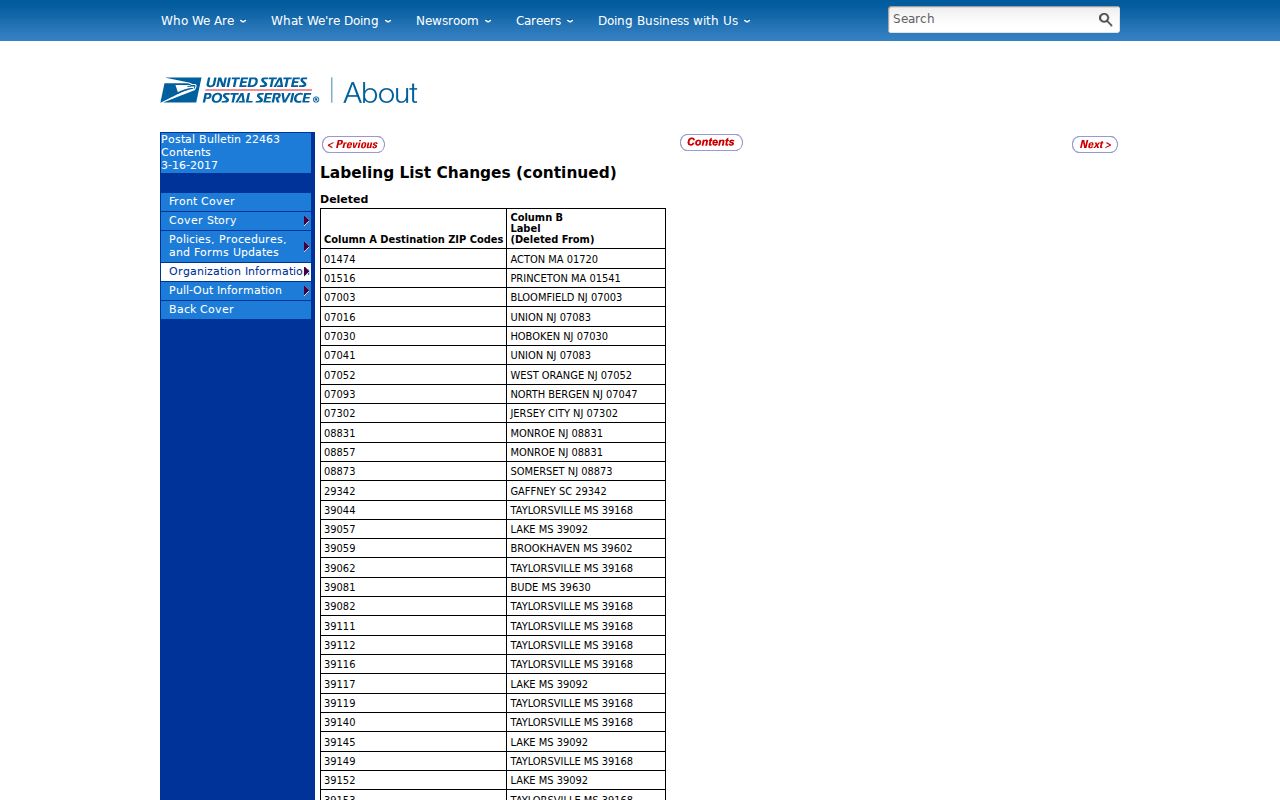Viewport: 1280px width, 800px height.
Task: Click NORTH BERGEN NJ 07047 cell
Action: (x=586, y=394)
